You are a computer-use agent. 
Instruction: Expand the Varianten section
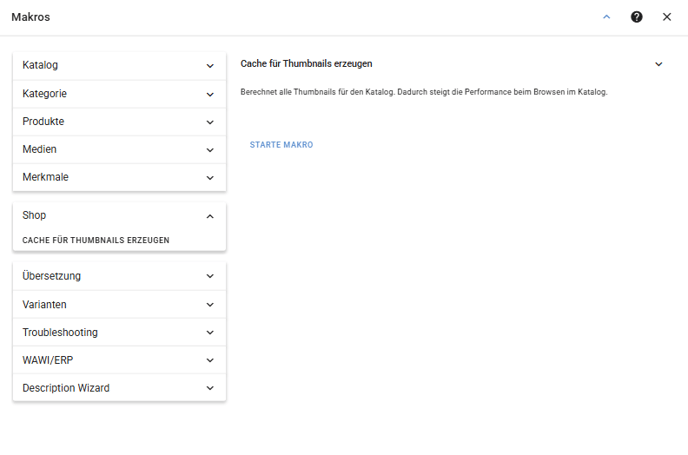pos(119,305)
